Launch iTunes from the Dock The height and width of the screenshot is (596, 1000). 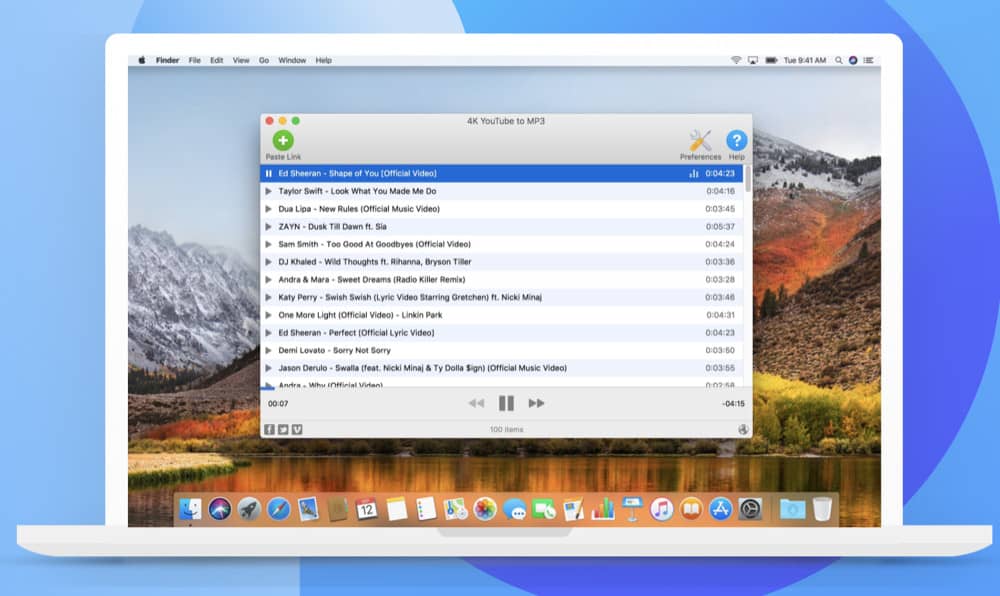point(660,509)
